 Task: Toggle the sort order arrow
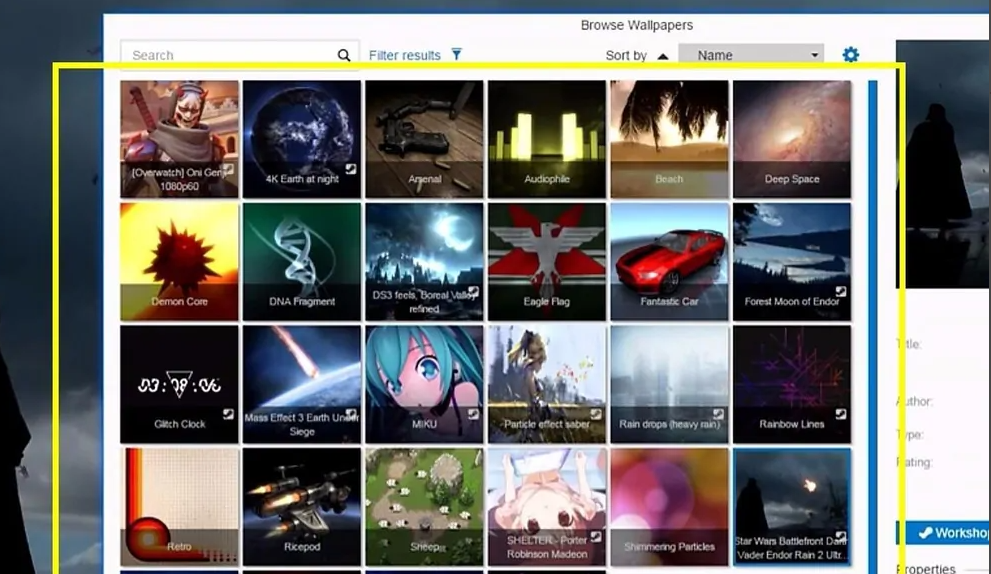pyautogui.click(x=662, y=56)
